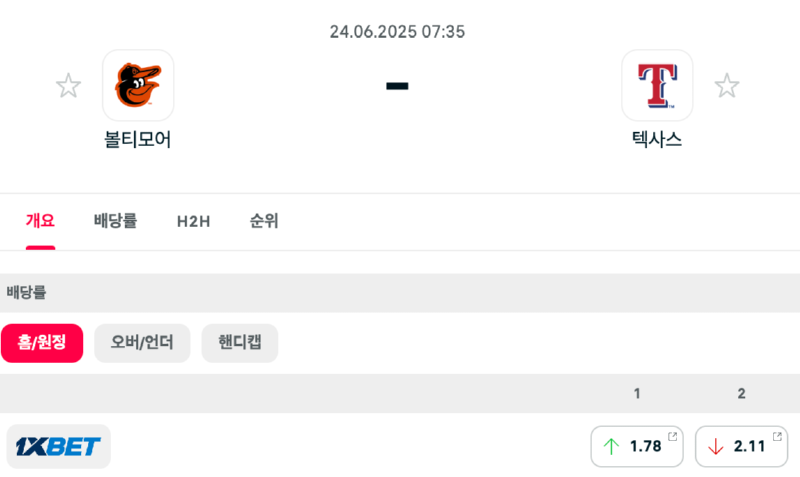The height and width of the screenshot is (477, 800).
Task: Select the 홈/원정 odds filter
Action: click(x=42, y=343)
